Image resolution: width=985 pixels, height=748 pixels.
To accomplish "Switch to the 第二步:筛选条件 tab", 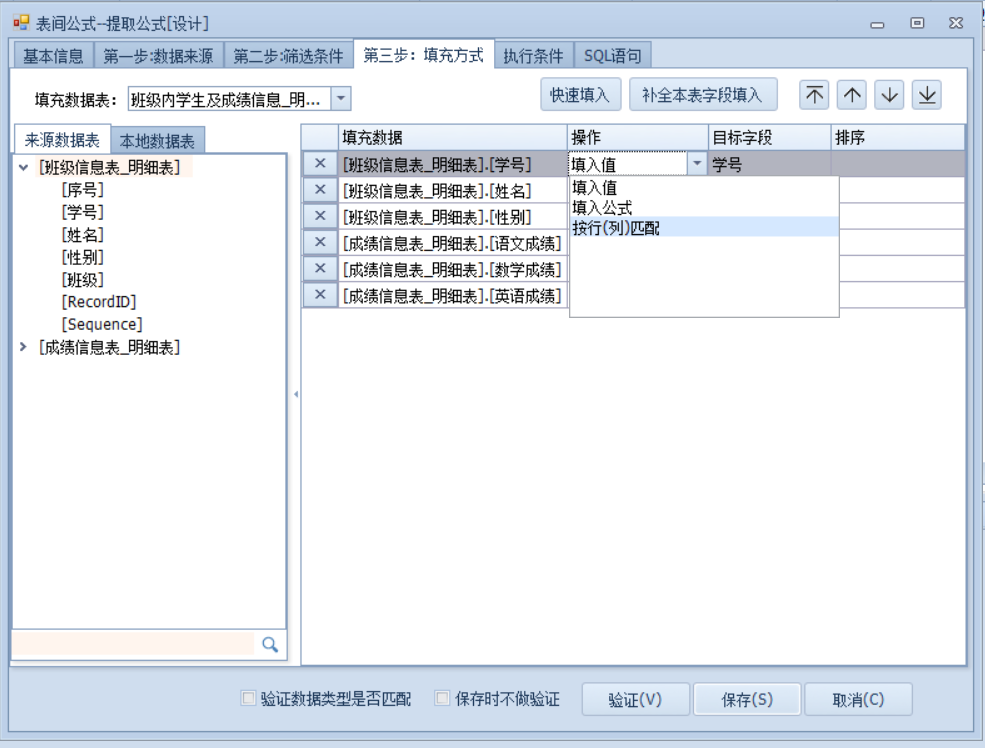I will click(289, 56).
